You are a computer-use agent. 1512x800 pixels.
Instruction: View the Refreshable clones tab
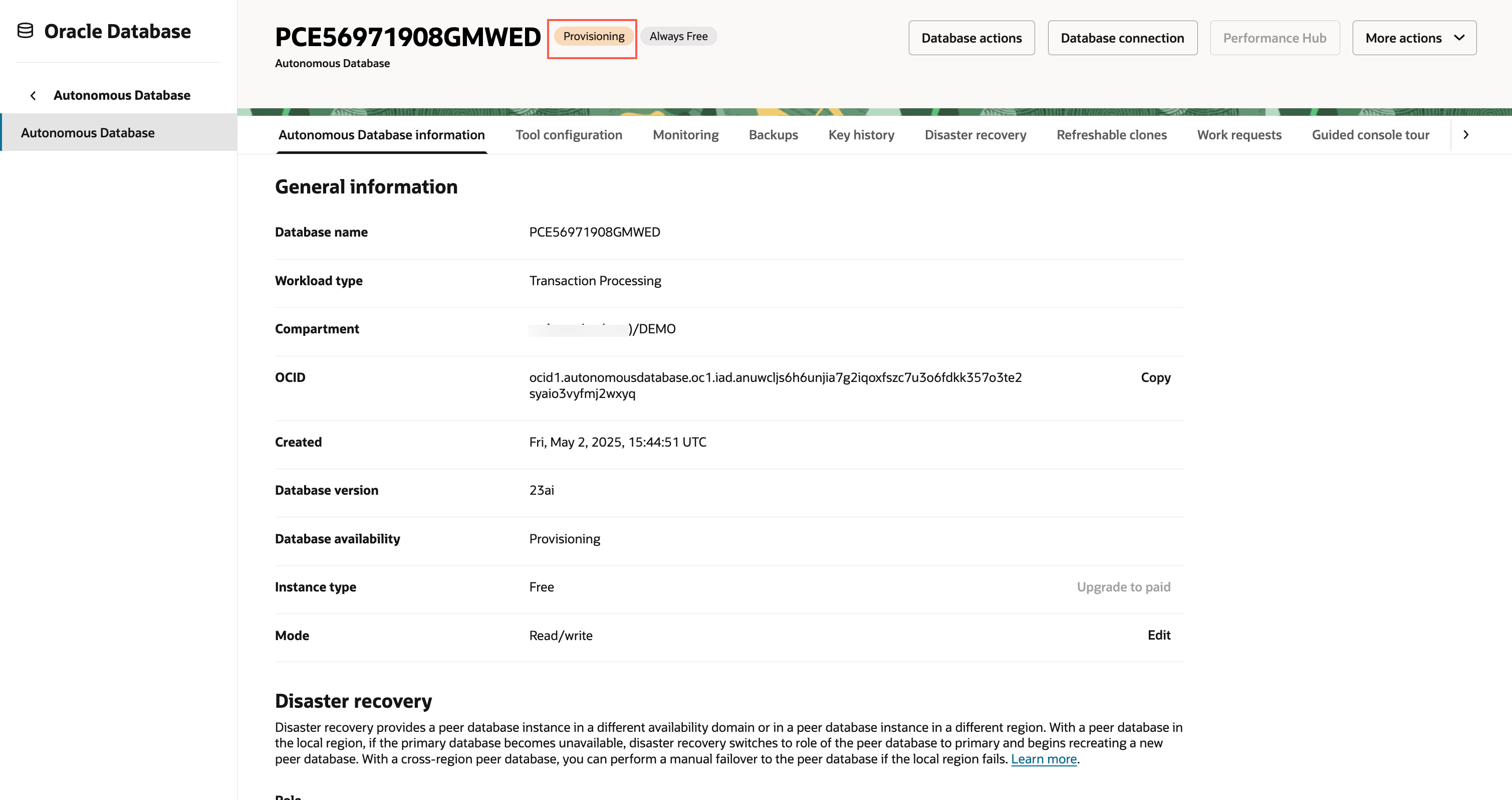1111,135
